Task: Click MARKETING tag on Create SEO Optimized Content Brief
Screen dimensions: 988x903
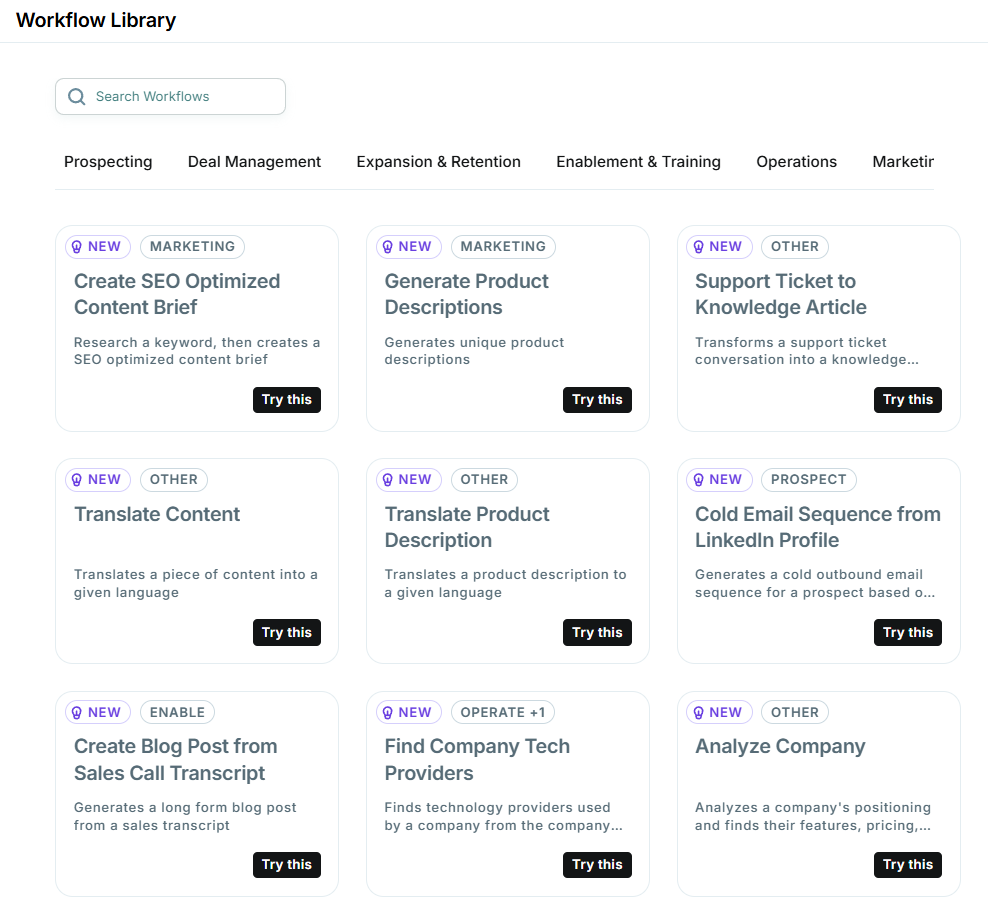Action: coord(192,246)
